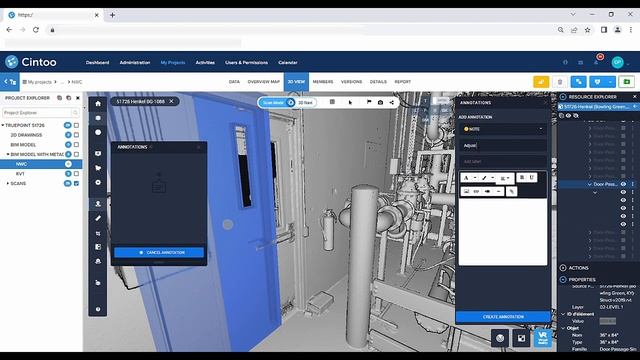This screenshot has width=640, height=360.
Task: Insert link in annotation editor
Action: [x=476, y=191]
